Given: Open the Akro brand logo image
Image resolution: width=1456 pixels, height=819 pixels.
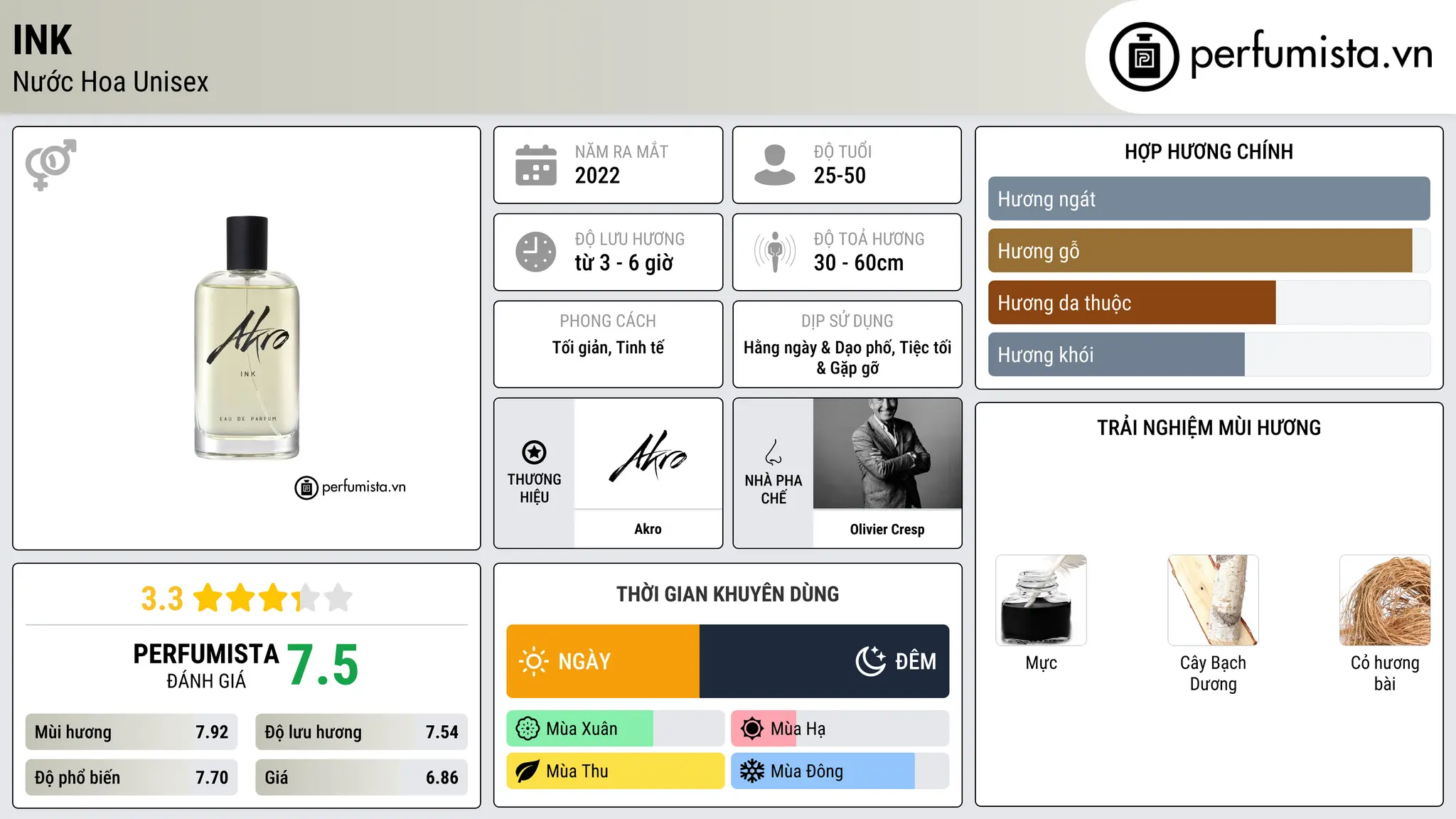Looking at the screenshot, I should point(648,456).
